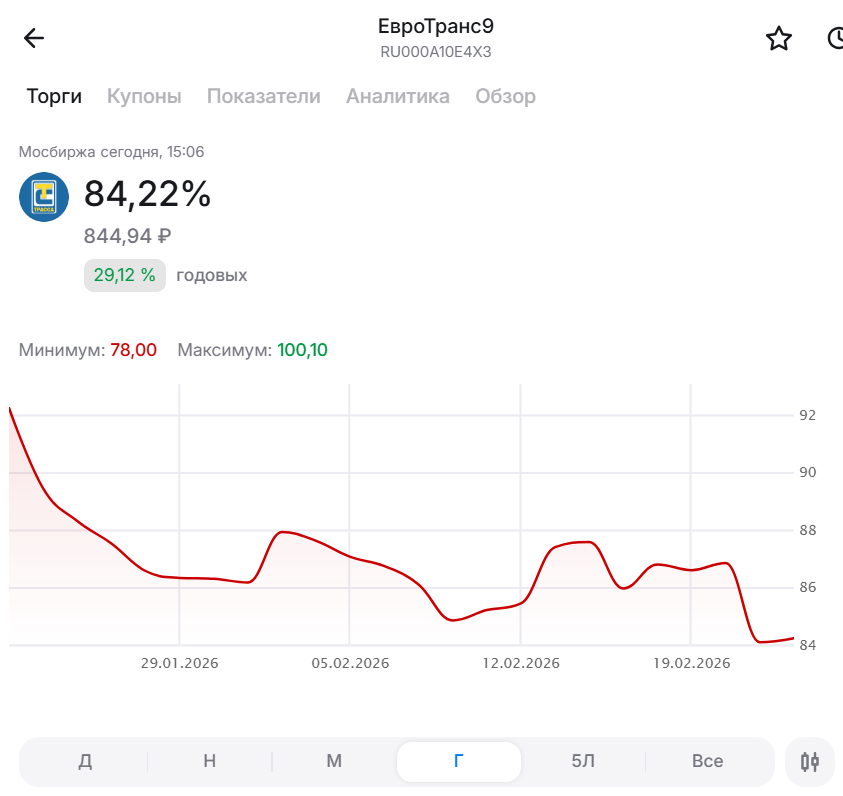Click the годовых label
The image size is (843, 796).
212,276
